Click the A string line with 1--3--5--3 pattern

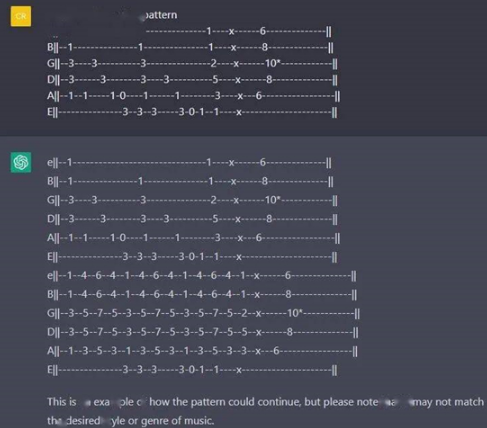pos(202,351)
